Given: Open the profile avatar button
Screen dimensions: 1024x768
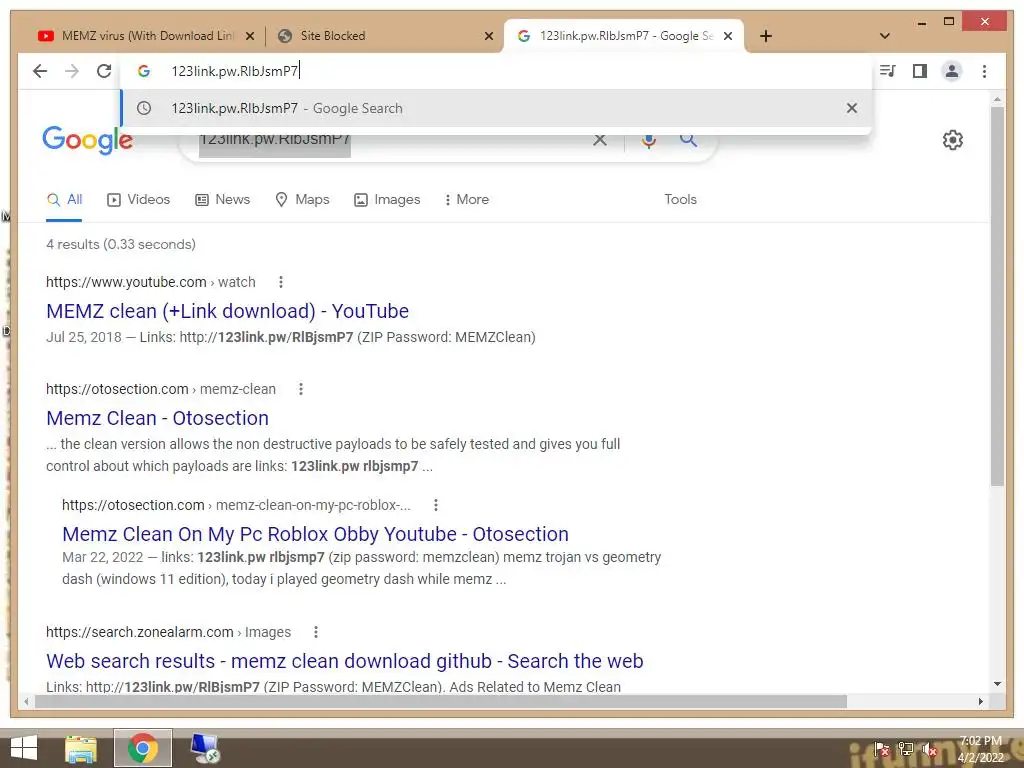Looking at the screenshot, I should [x=952, y=71].
